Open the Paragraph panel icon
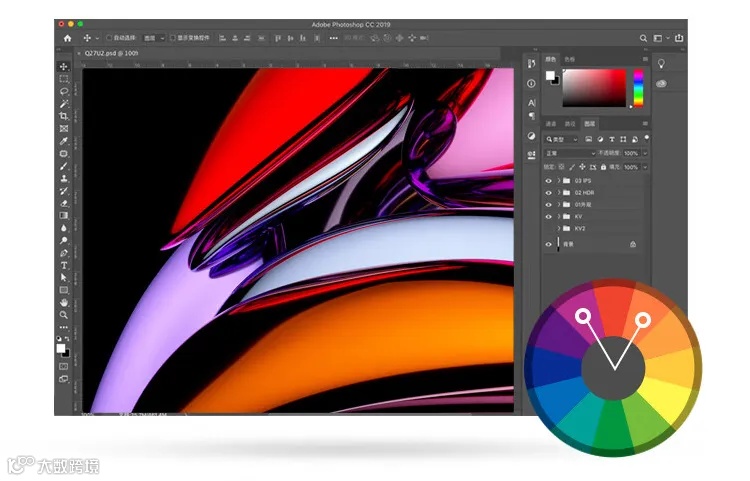Image resolution: width=750 pixels, height=481 pixels. 531,116
